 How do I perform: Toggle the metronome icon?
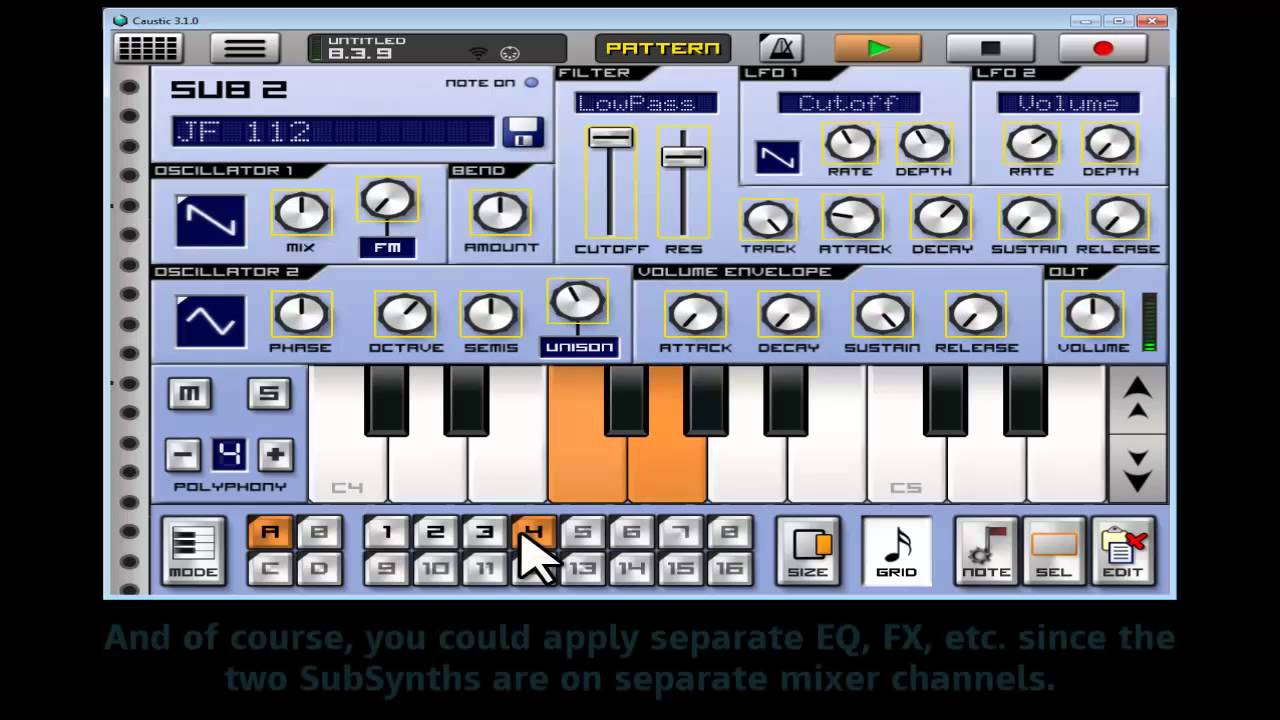[780, 48]
